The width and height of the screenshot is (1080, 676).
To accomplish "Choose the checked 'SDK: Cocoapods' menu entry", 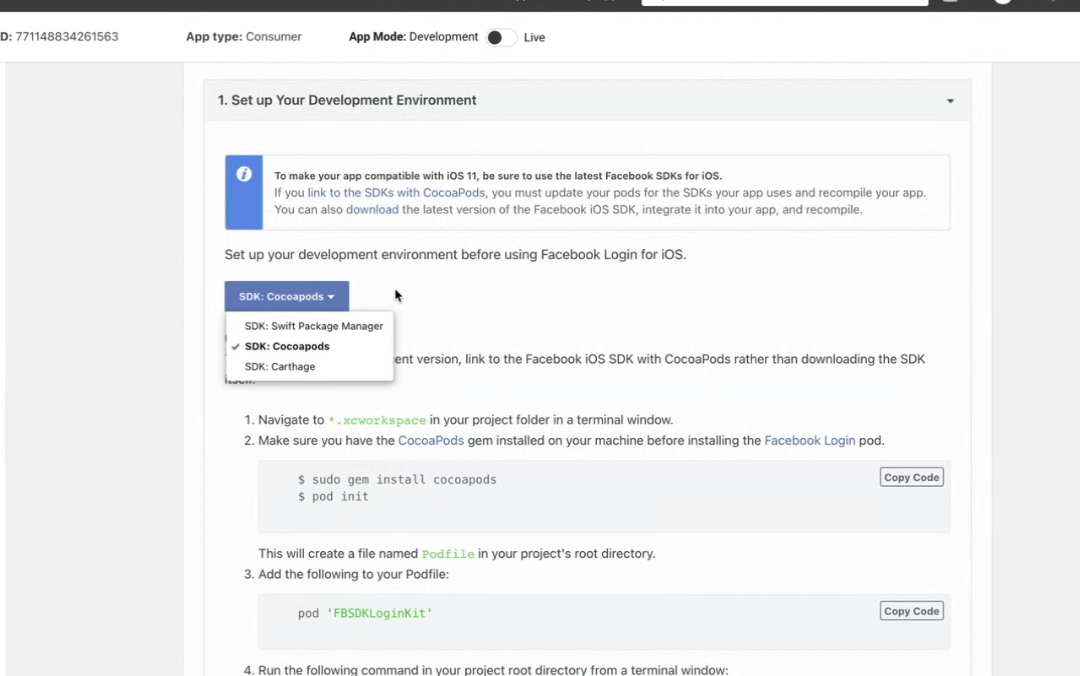I will pos(287,347).
